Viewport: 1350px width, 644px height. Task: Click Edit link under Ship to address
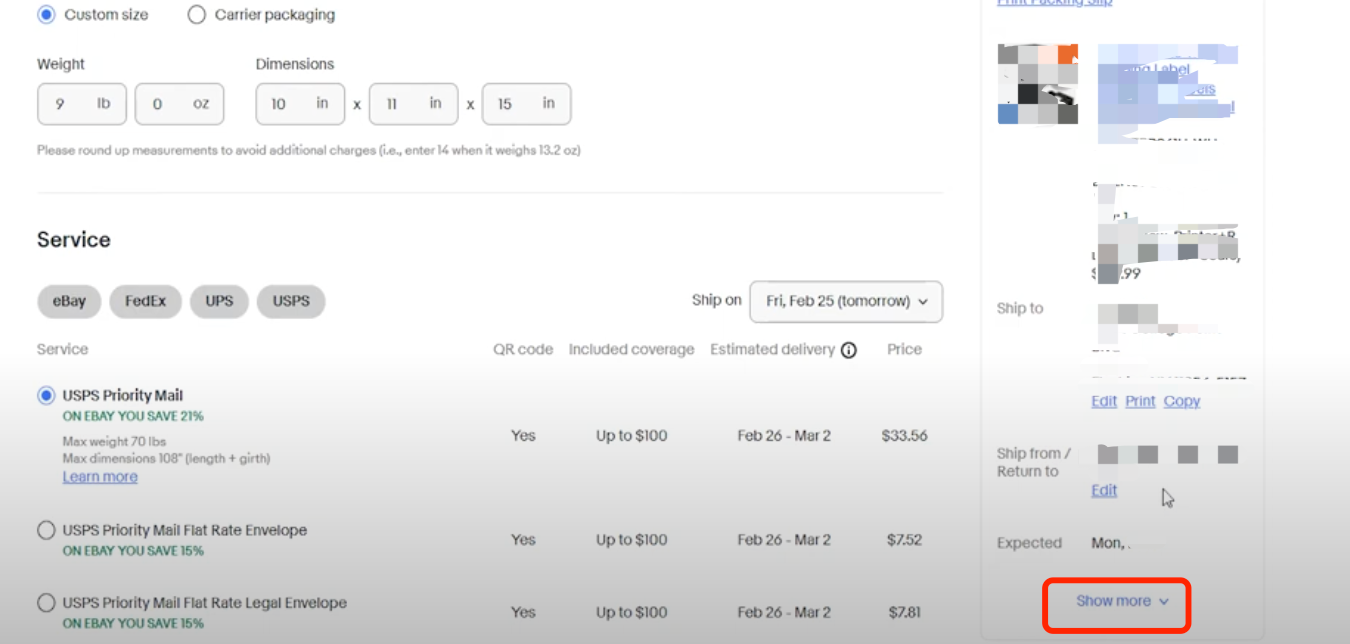point(1104,401)
